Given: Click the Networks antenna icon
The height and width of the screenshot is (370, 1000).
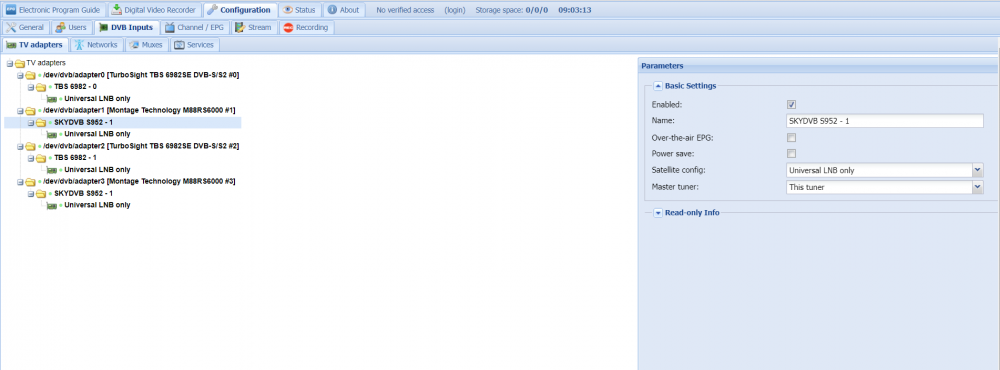Looking at the screenshot, I should pos(79,45).
